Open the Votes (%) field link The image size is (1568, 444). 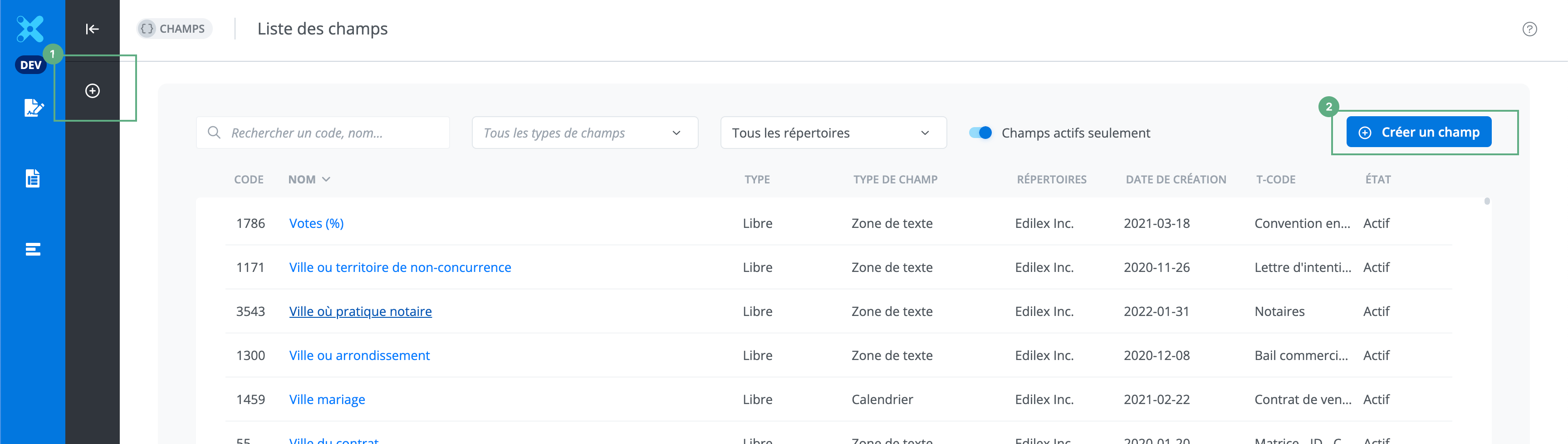316,223
